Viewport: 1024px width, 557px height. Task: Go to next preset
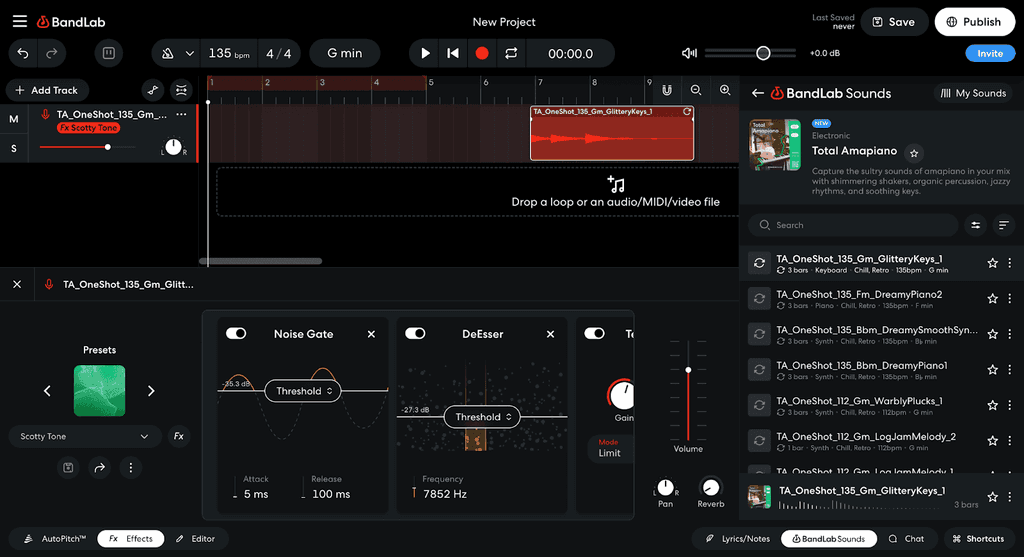click(151, 390)
